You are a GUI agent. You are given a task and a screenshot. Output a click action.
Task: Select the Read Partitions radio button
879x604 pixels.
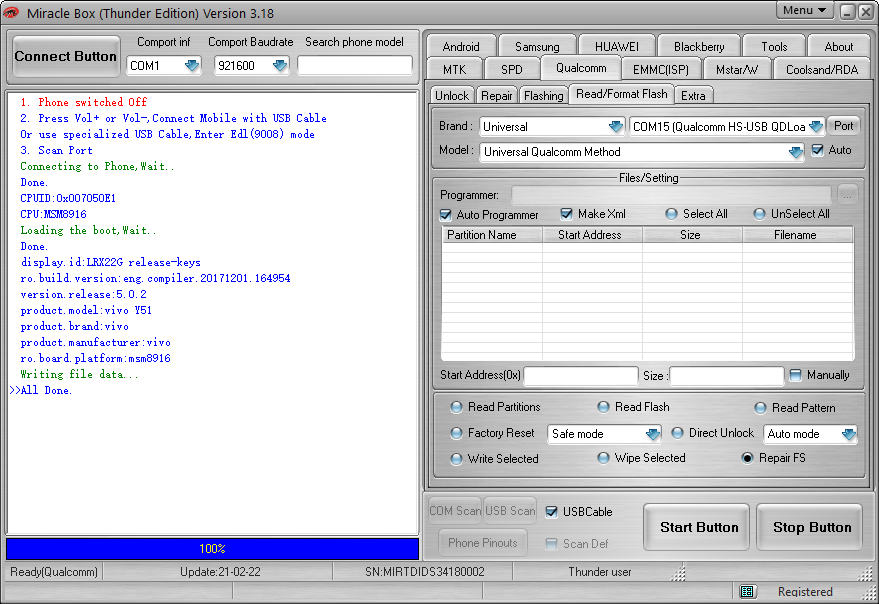[x=456, y=407]
